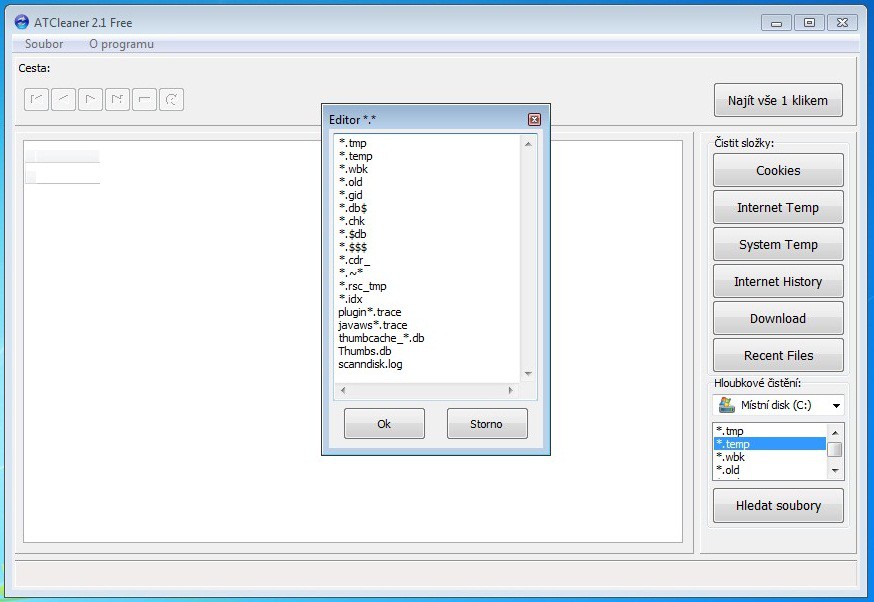Screen dimensions: 874x602
Task: Click the *.chk line in Editor
Action: (352, 221)
